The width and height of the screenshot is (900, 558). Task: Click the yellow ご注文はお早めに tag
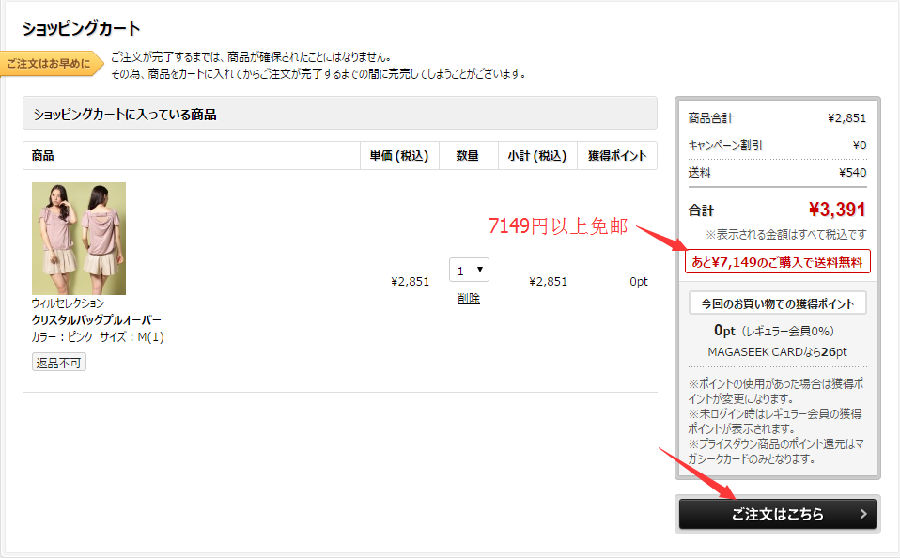click(50, 64)
